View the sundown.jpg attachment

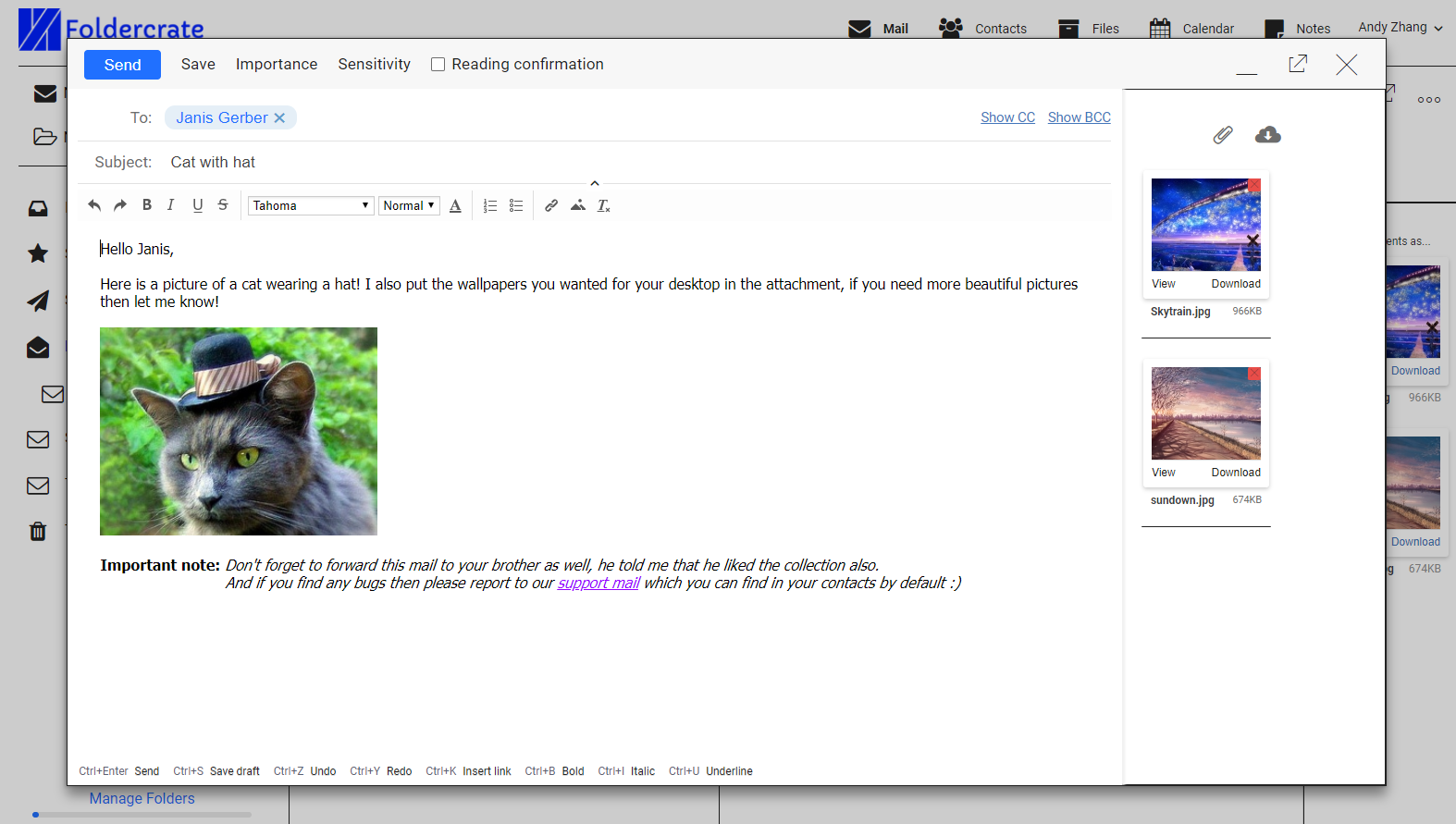point(1164,473)
